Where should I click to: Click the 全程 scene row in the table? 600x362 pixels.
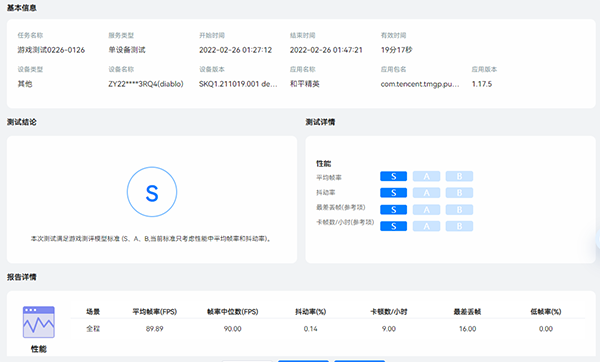tap(328, 329)
